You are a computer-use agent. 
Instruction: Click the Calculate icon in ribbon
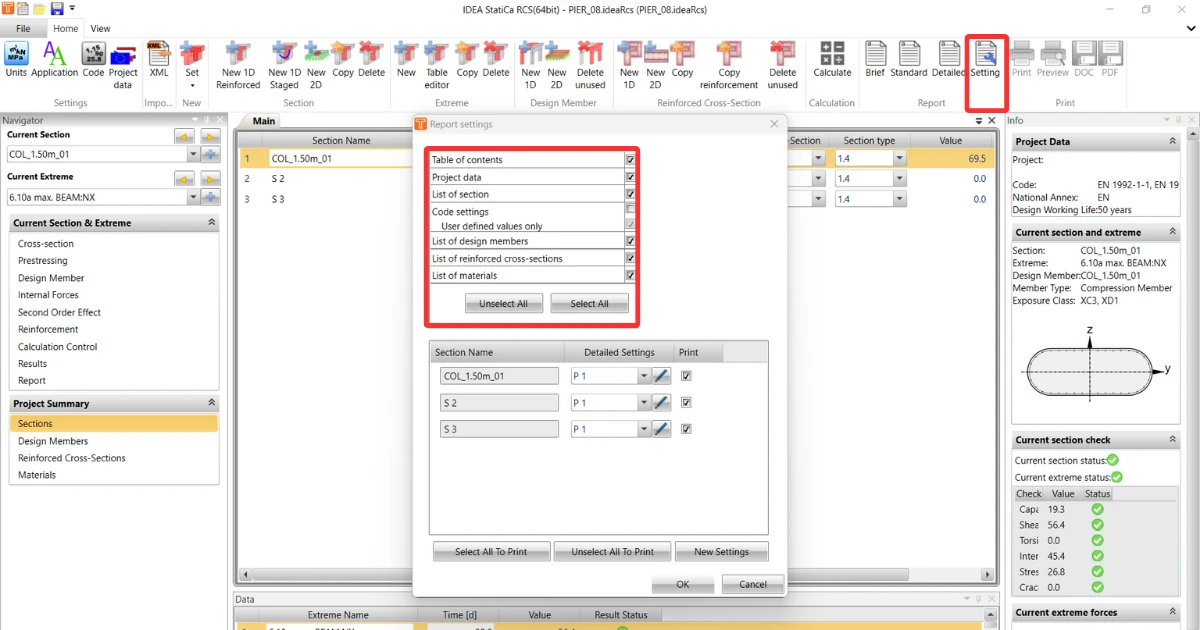832,59
